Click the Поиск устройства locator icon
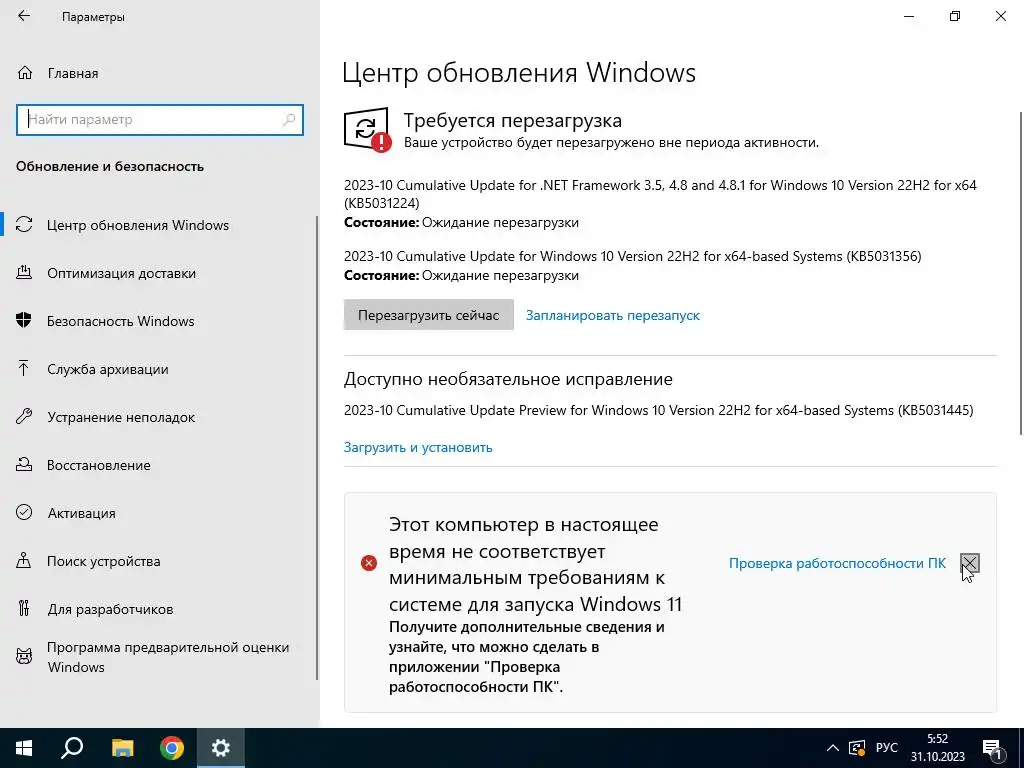This screenshot has width=1024, height=768. pos(24,561)
